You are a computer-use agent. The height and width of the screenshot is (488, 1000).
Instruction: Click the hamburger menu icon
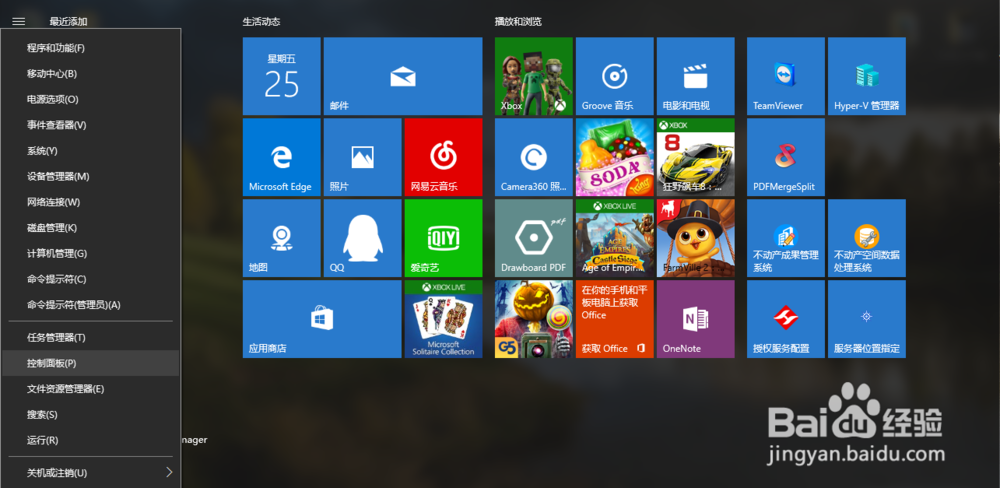pos(18,22)
